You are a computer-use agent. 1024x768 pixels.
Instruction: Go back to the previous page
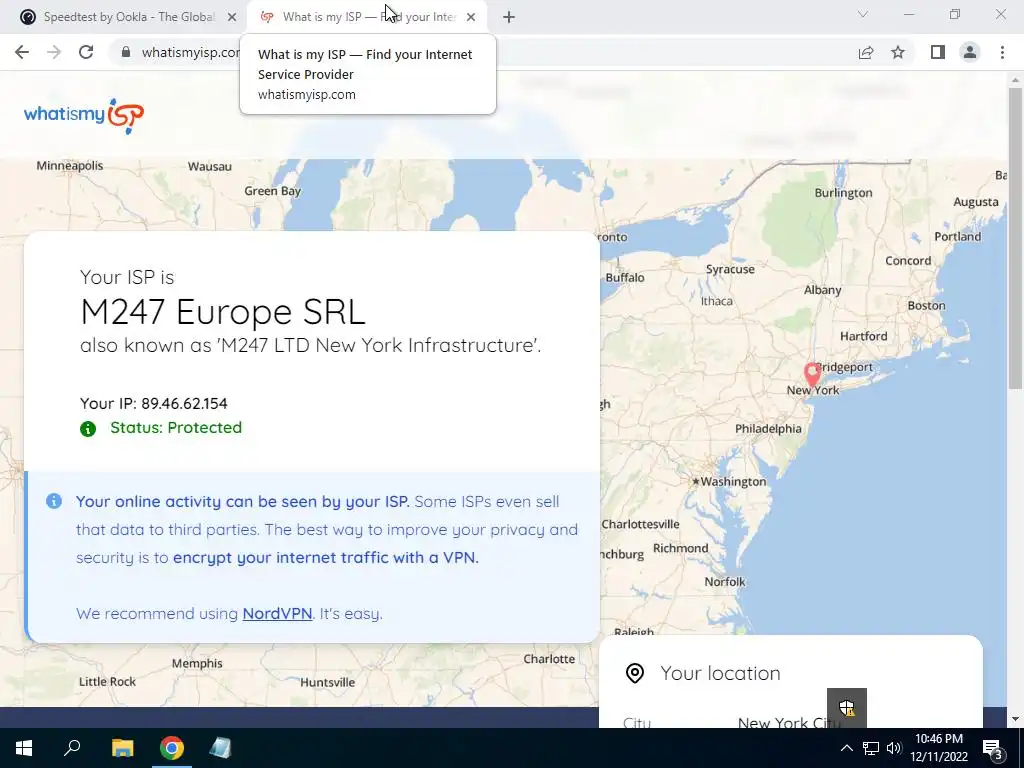[x=22, y=52]
